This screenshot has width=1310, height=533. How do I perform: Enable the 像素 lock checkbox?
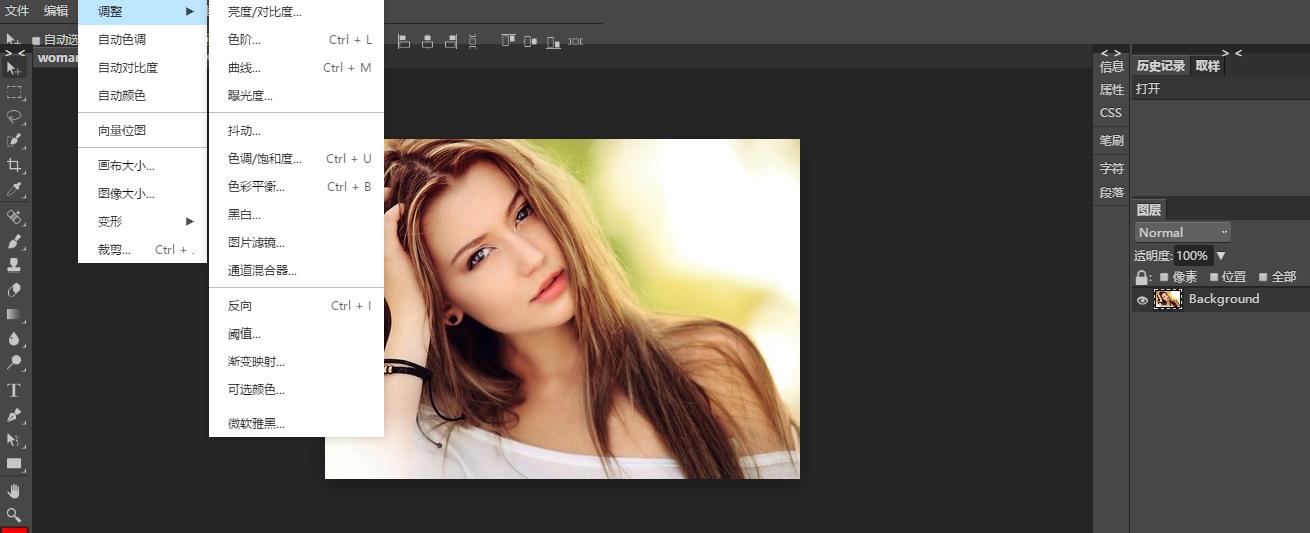1164,277
